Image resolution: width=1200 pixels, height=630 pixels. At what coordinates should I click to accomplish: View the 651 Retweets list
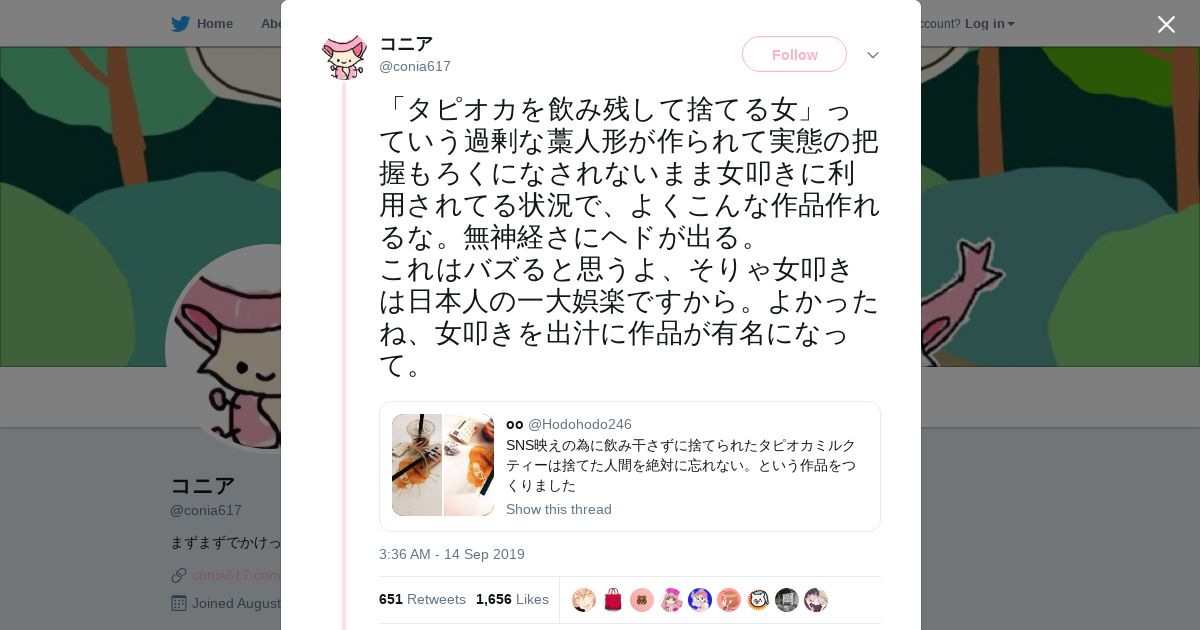(422, 599)
